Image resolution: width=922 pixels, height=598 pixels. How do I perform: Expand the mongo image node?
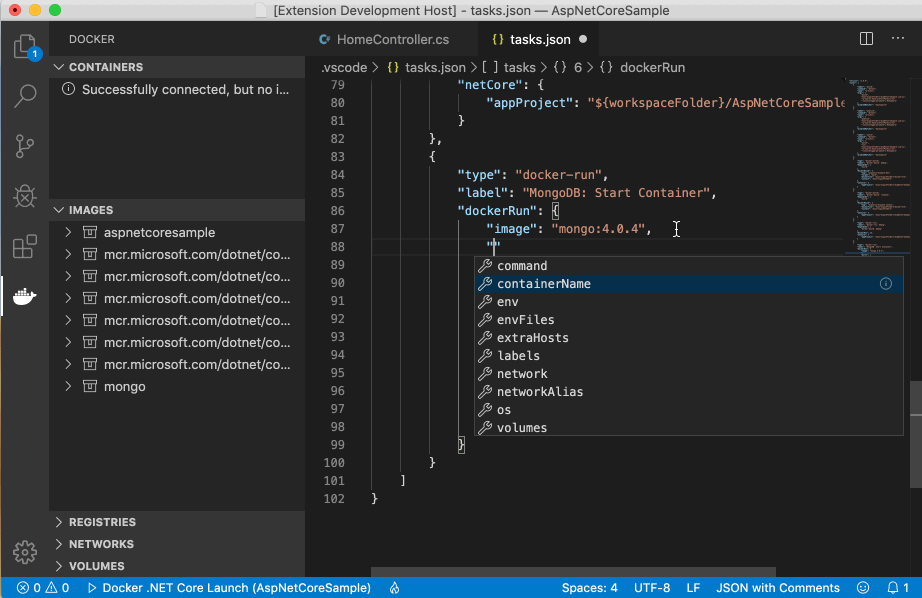pyautogui.click(x=68, y=386)
